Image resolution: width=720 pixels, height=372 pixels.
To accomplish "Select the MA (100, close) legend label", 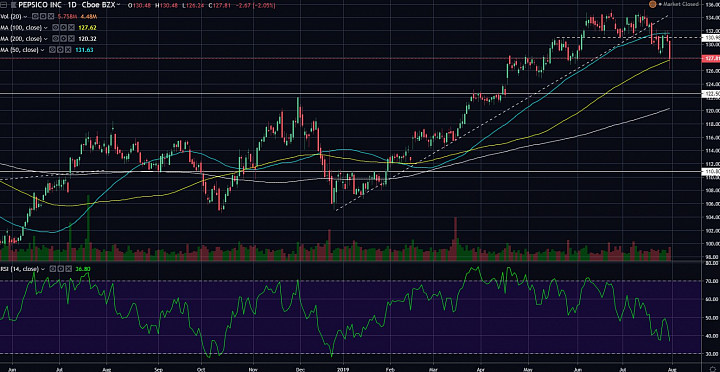I will [21, 28].
